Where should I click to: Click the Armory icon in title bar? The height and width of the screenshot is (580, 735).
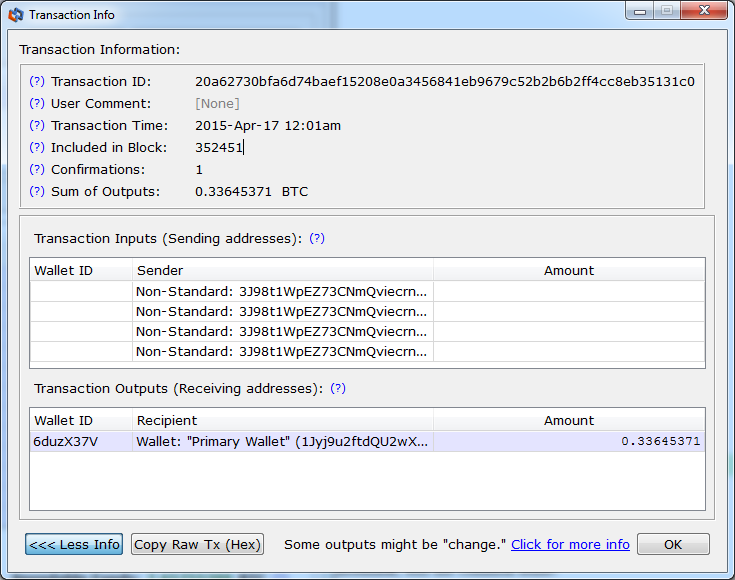click(15, 15)
